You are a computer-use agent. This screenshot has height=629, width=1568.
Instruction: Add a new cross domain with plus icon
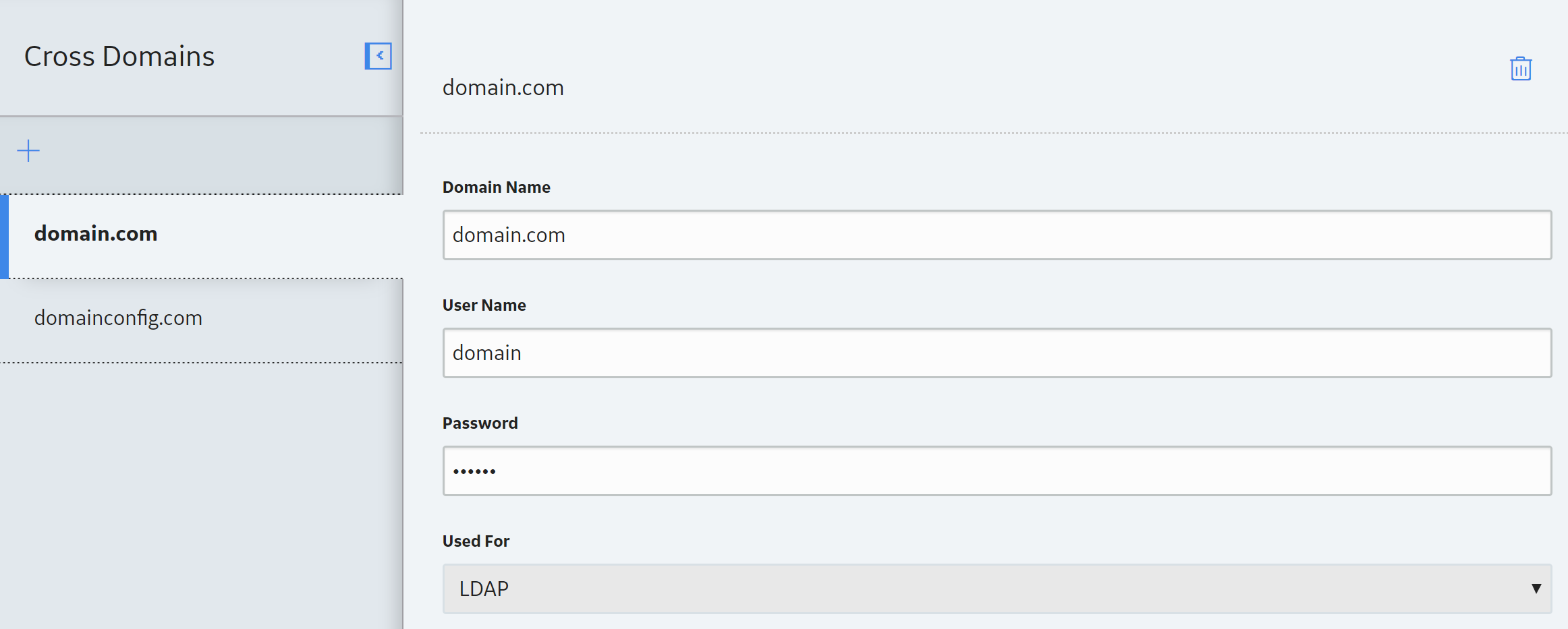point(28,150)
